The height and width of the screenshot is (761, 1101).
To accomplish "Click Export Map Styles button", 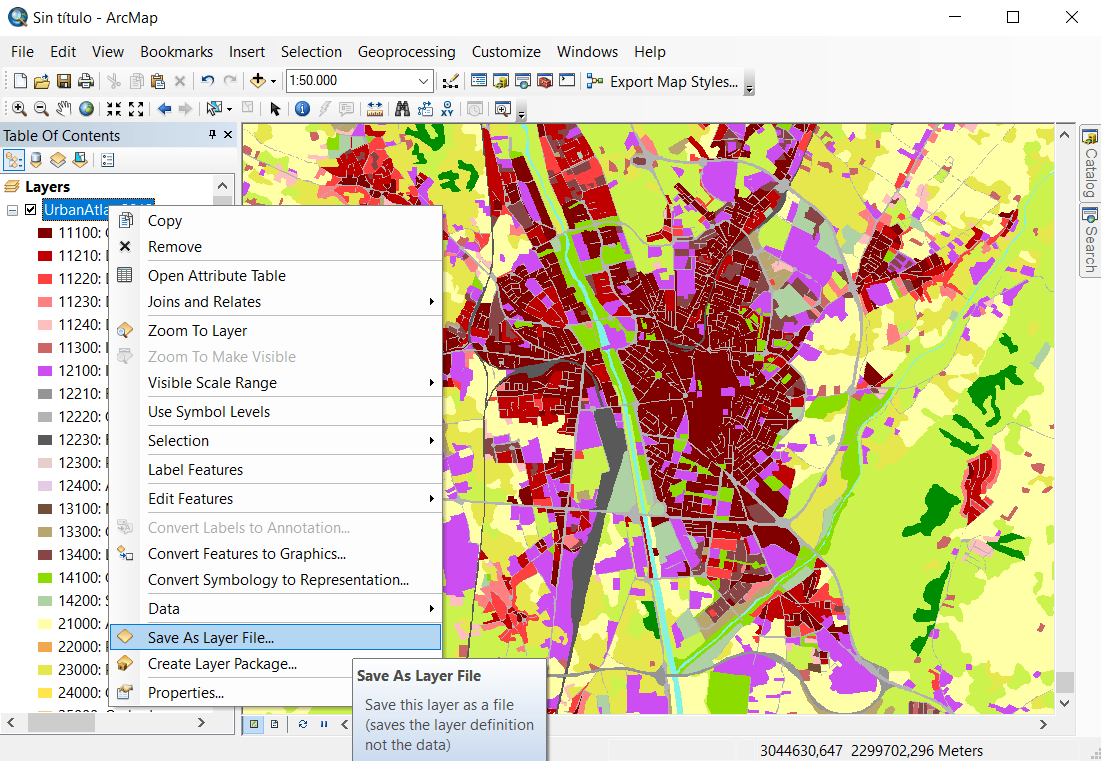I will click(x=674, y=81).
